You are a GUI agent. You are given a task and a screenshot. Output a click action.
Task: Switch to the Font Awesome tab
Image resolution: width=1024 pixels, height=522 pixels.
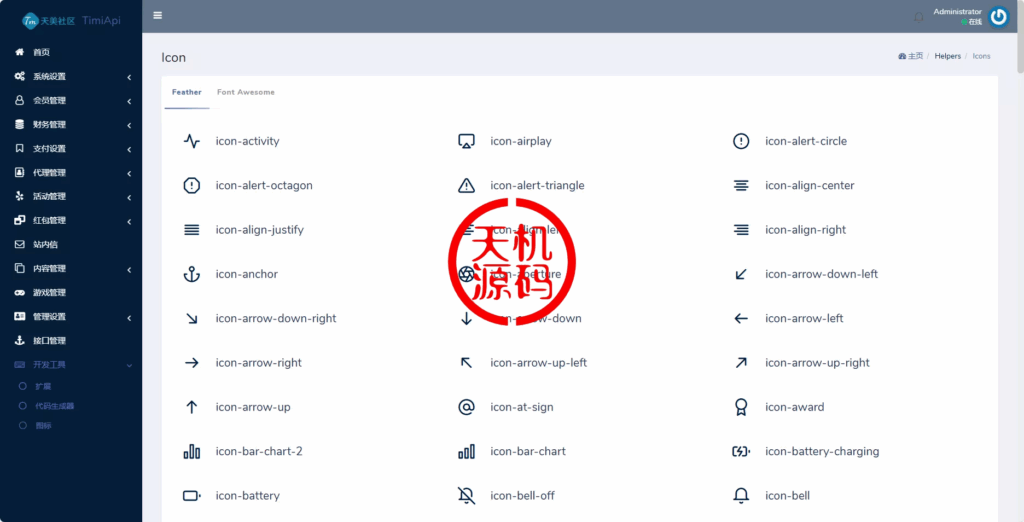(245, 92)
